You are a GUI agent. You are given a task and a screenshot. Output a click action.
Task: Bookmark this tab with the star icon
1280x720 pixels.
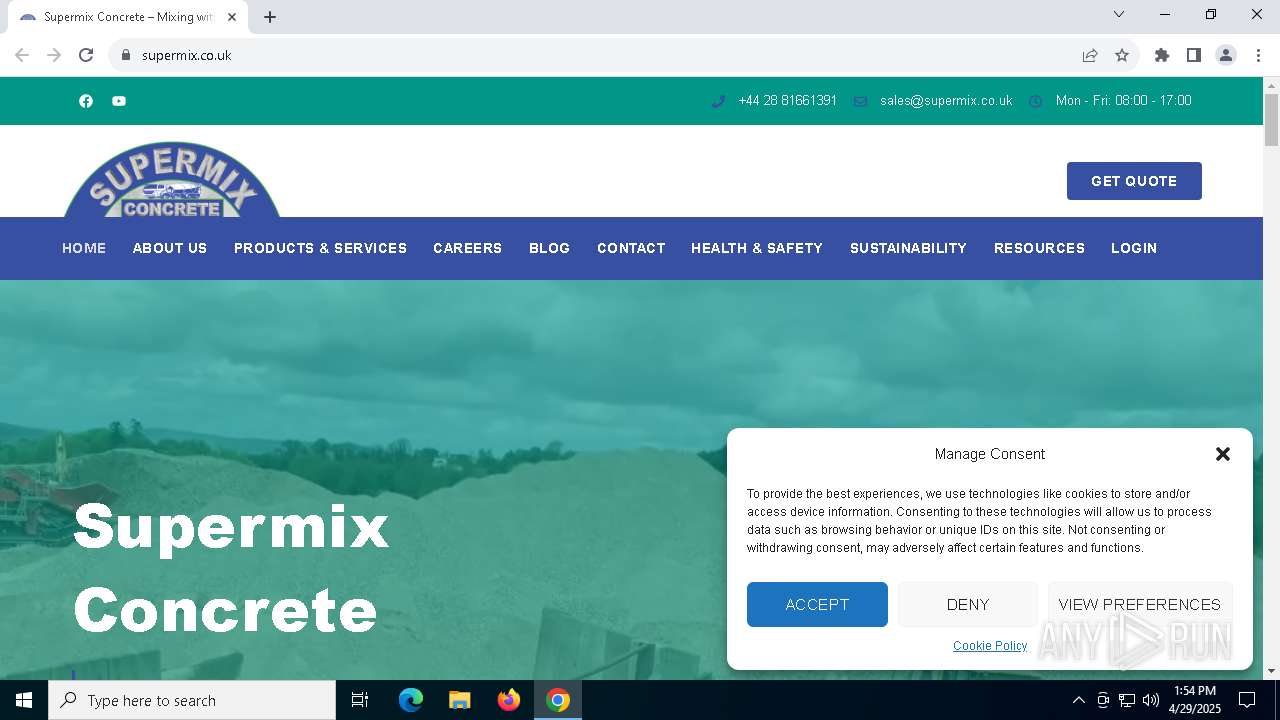[x=1122, y=55]
